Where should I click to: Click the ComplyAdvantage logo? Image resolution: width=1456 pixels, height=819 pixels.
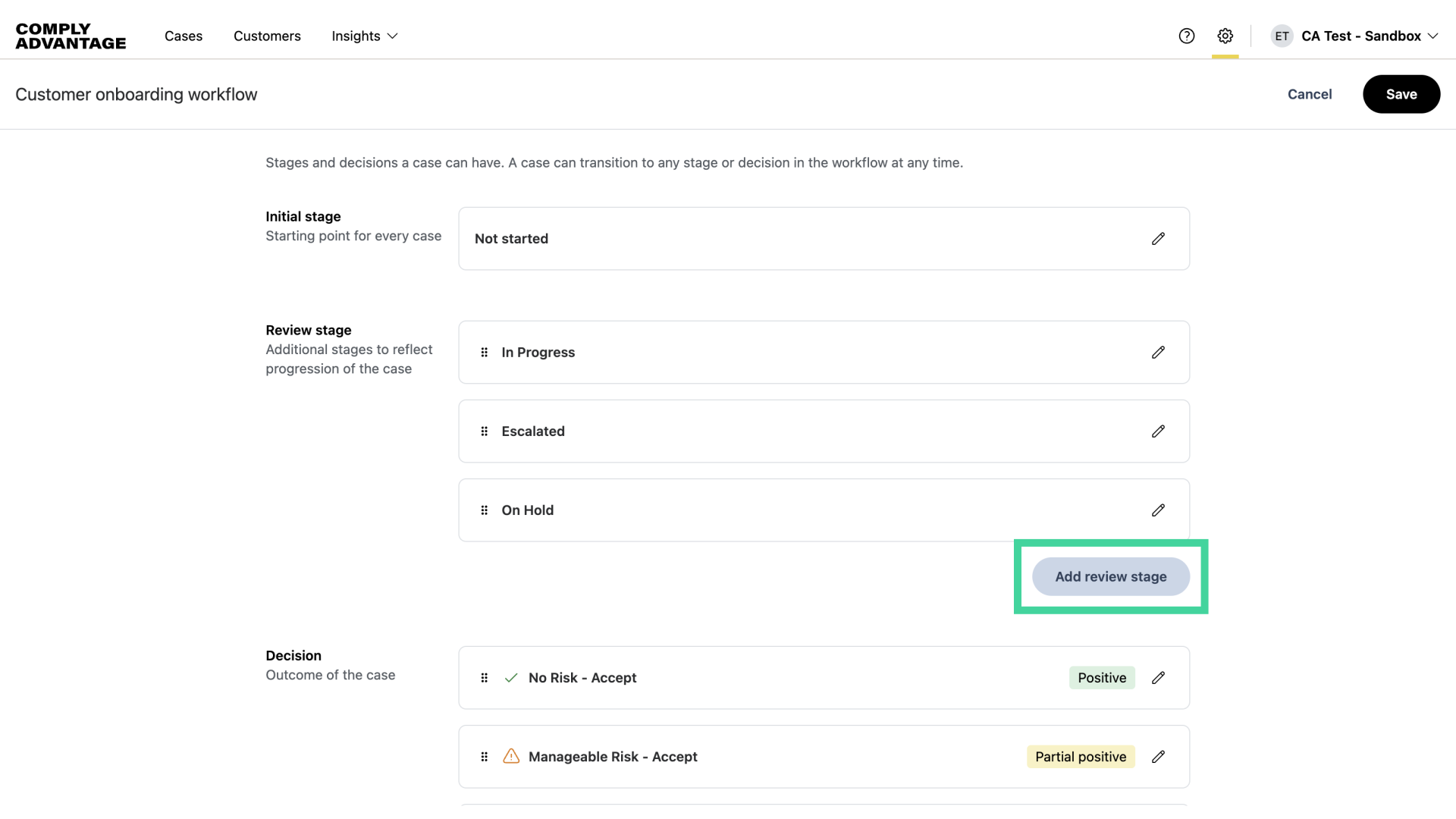(x=71, y=36)
